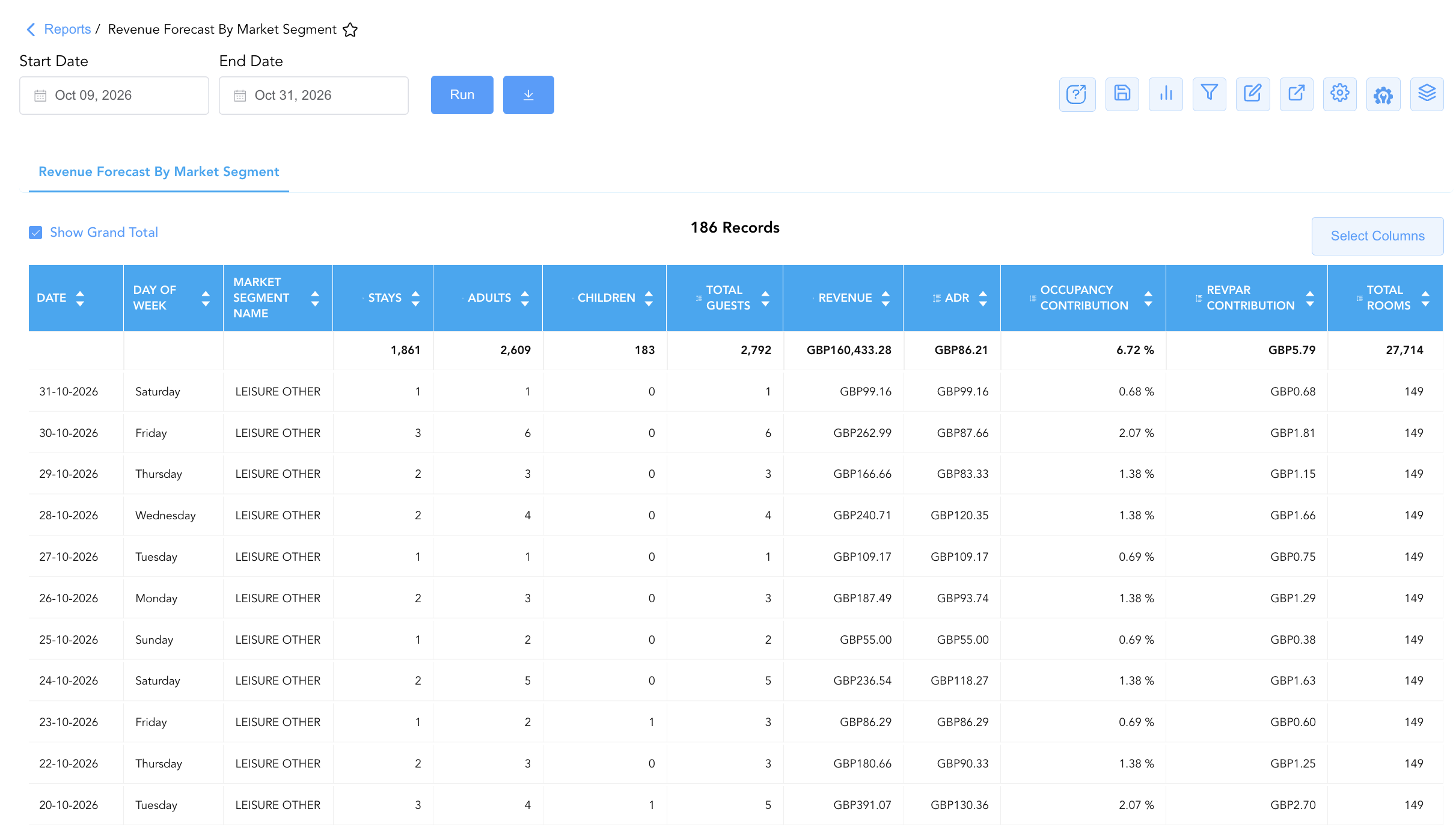The height and width of the screenshot is (827, 1456).
Task: Open the filter funnel icon
Action: point(1209,94)
